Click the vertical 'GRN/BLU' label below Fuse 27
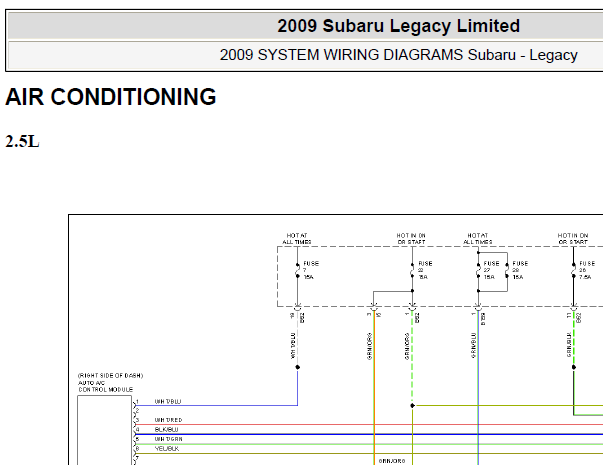The image size is (603, 465). point(473,345)
